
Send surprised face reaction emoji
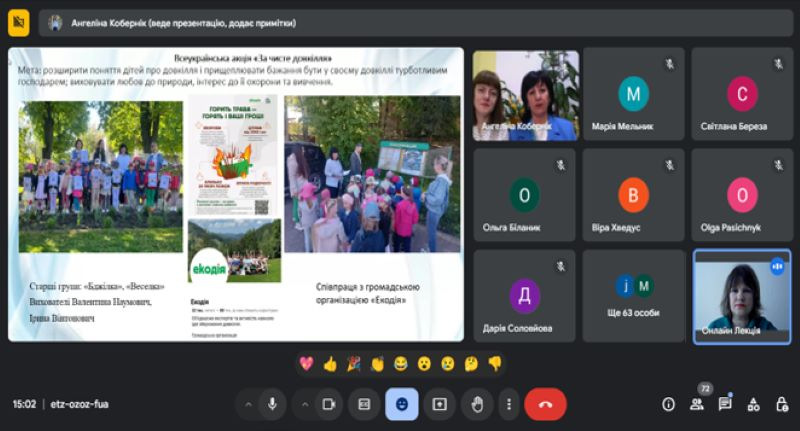[424, 364]
